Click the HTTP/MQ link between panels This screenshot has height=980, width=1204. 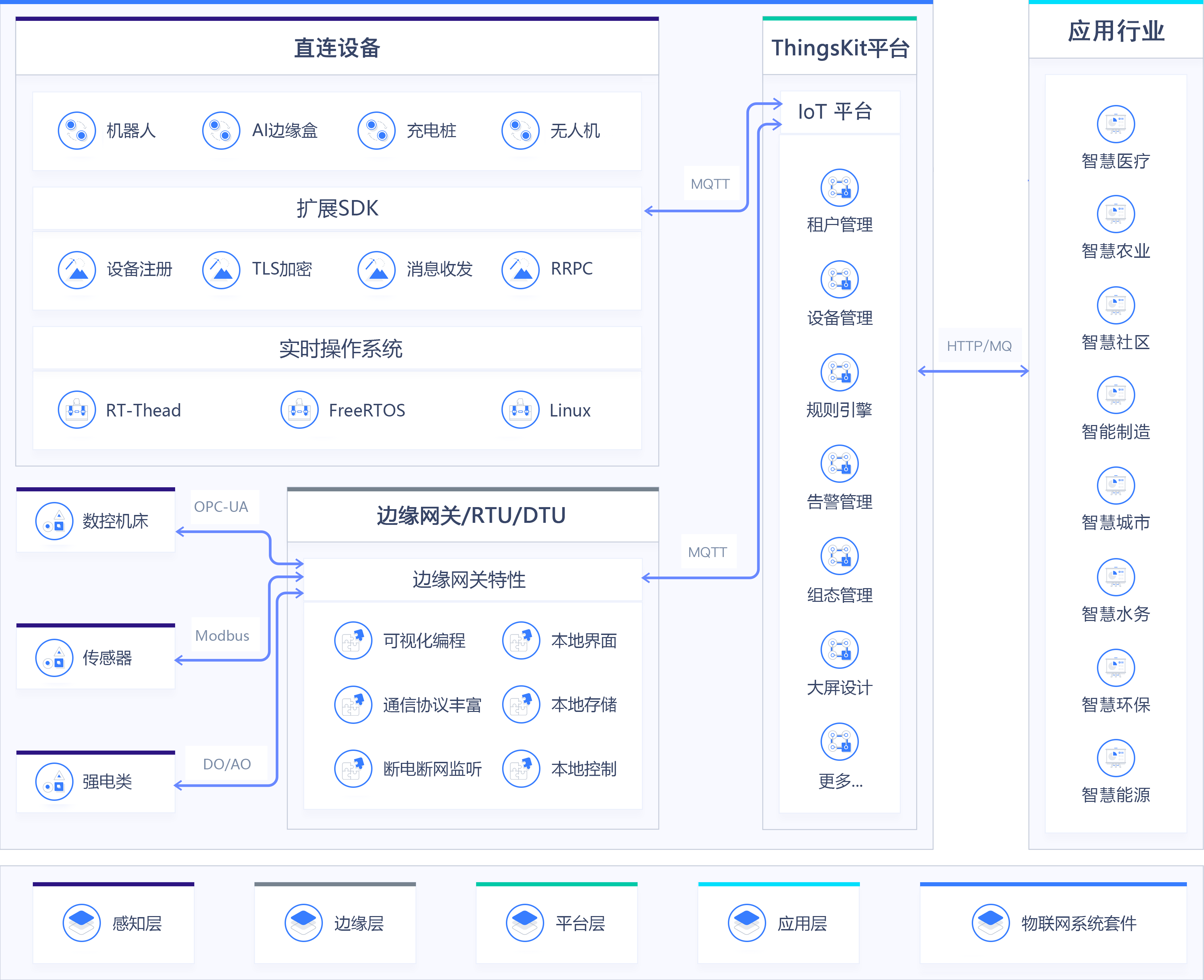point(980,345)
